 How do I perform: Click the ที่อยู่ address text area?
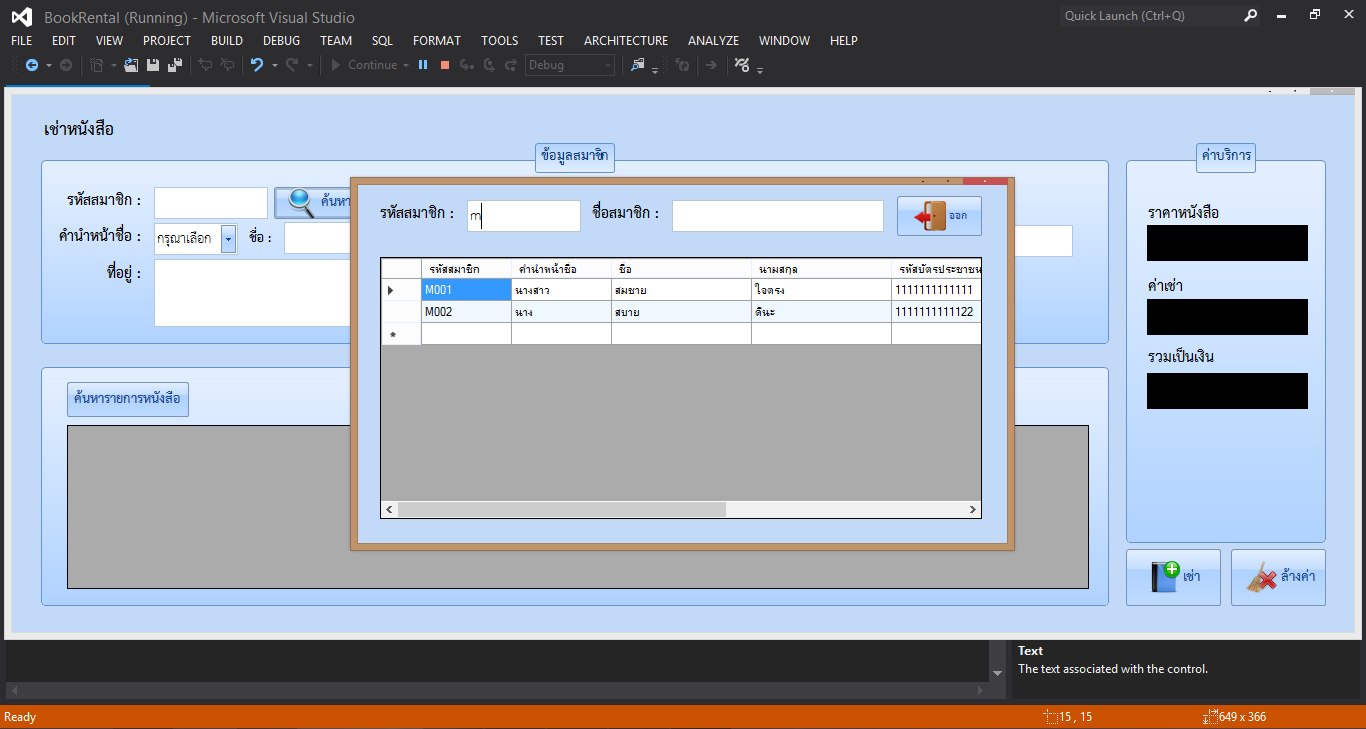[x=252, y=293]
